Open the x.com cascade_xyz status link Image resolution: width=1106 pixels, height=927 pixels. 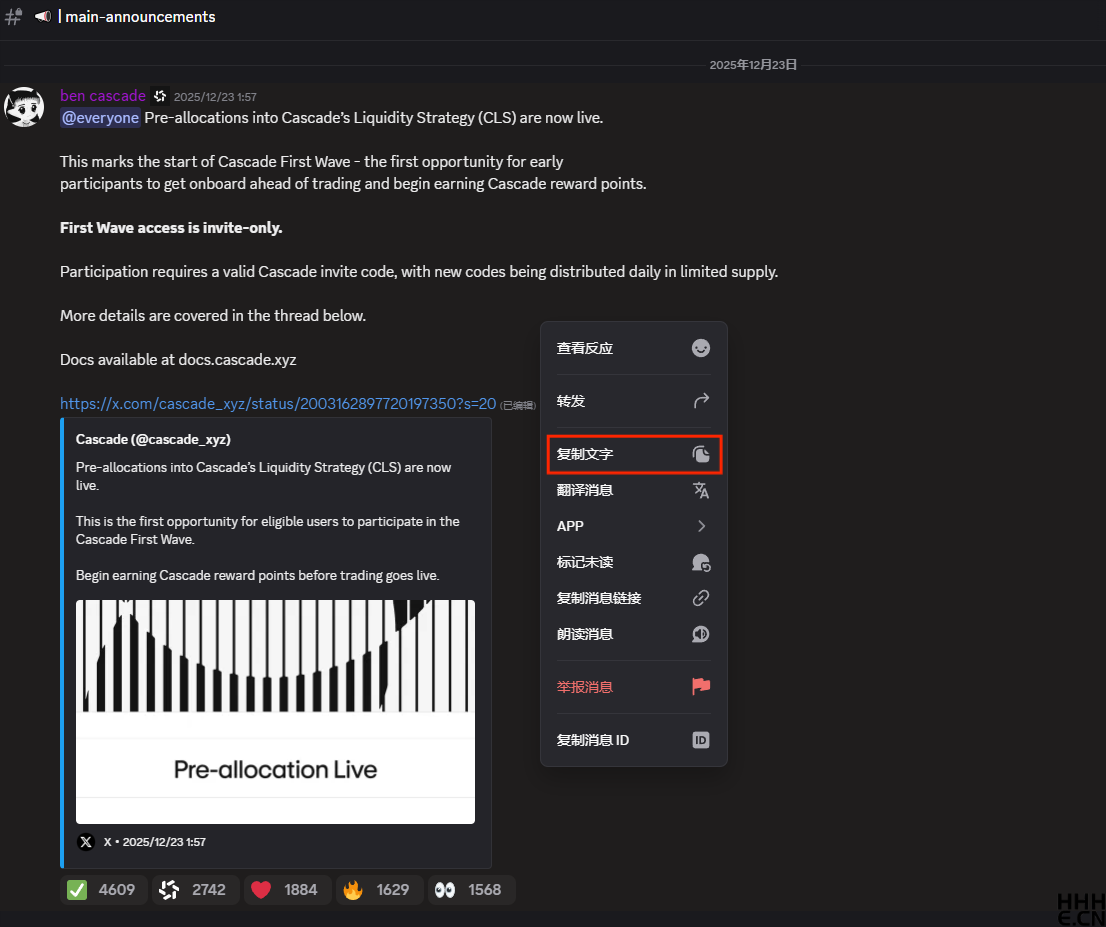(277, 403)
